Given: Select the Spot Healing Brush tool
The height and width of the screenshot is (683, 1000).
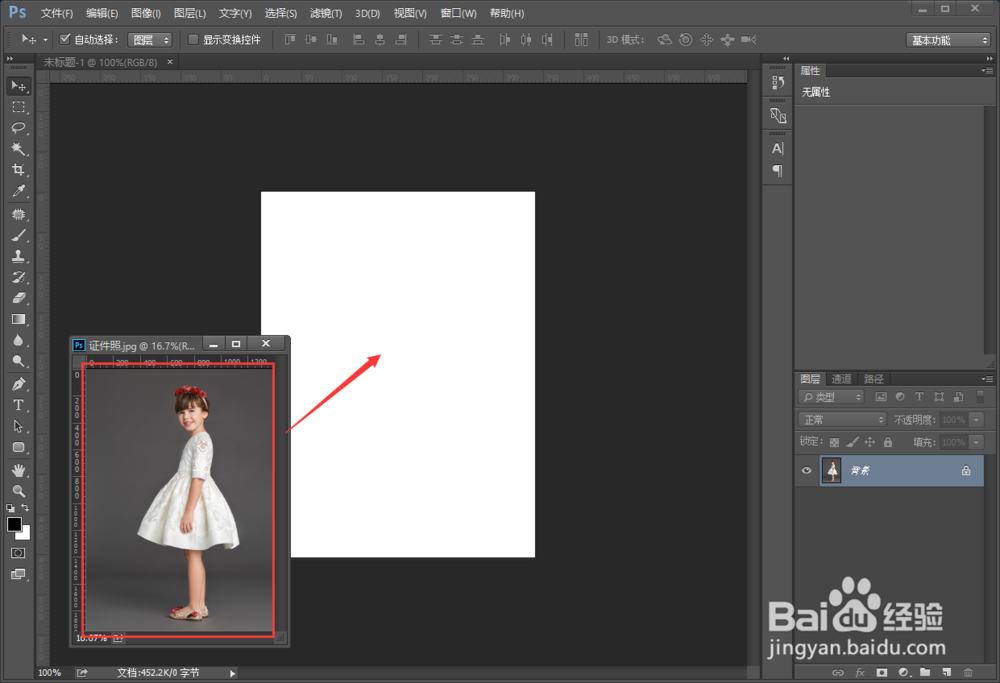Looking at the screenshot, I should (18, 214).
